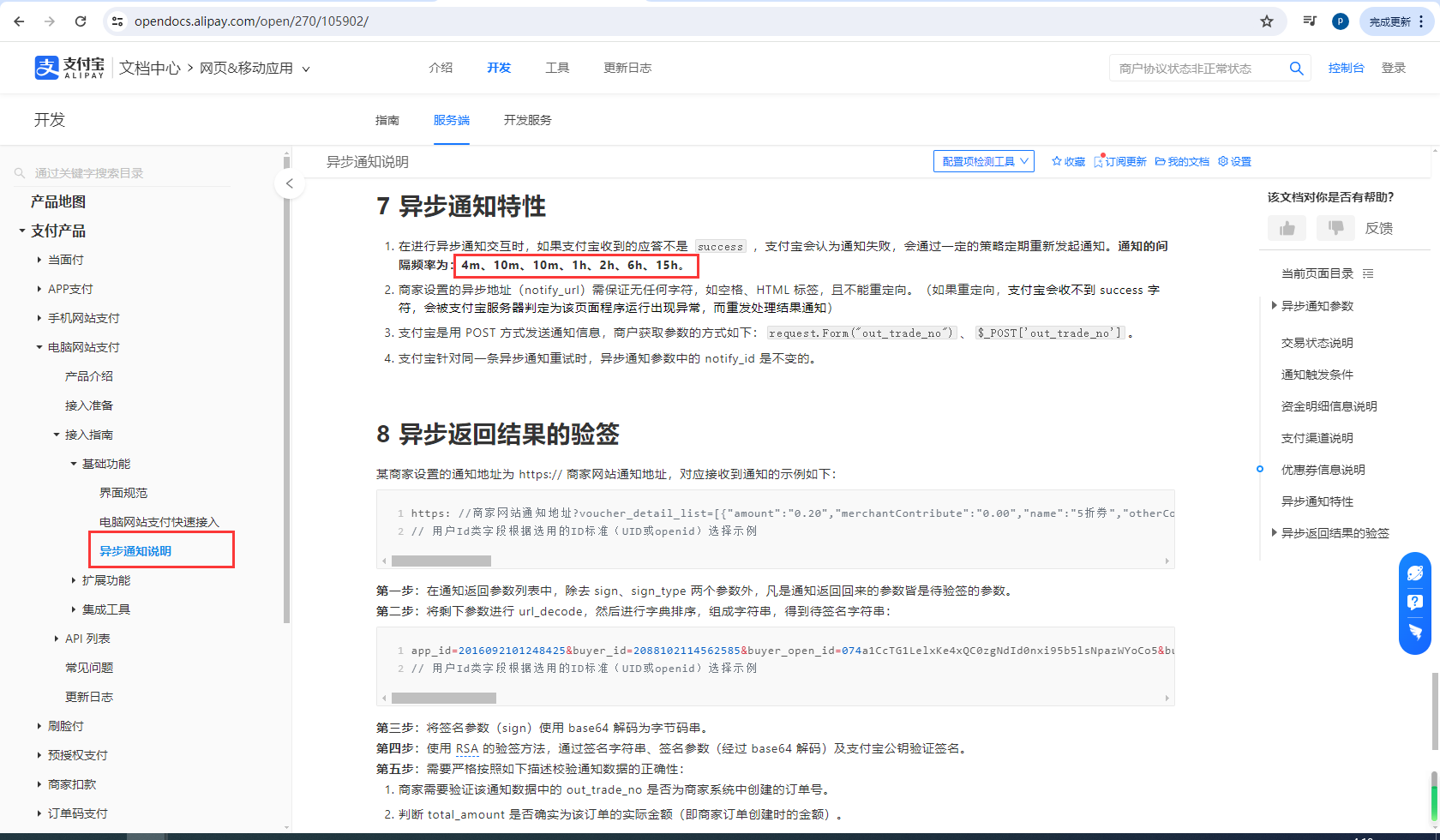Screen dimensions: 1440x840
Task: Click the Alipay logo
Action: point(69,68)
